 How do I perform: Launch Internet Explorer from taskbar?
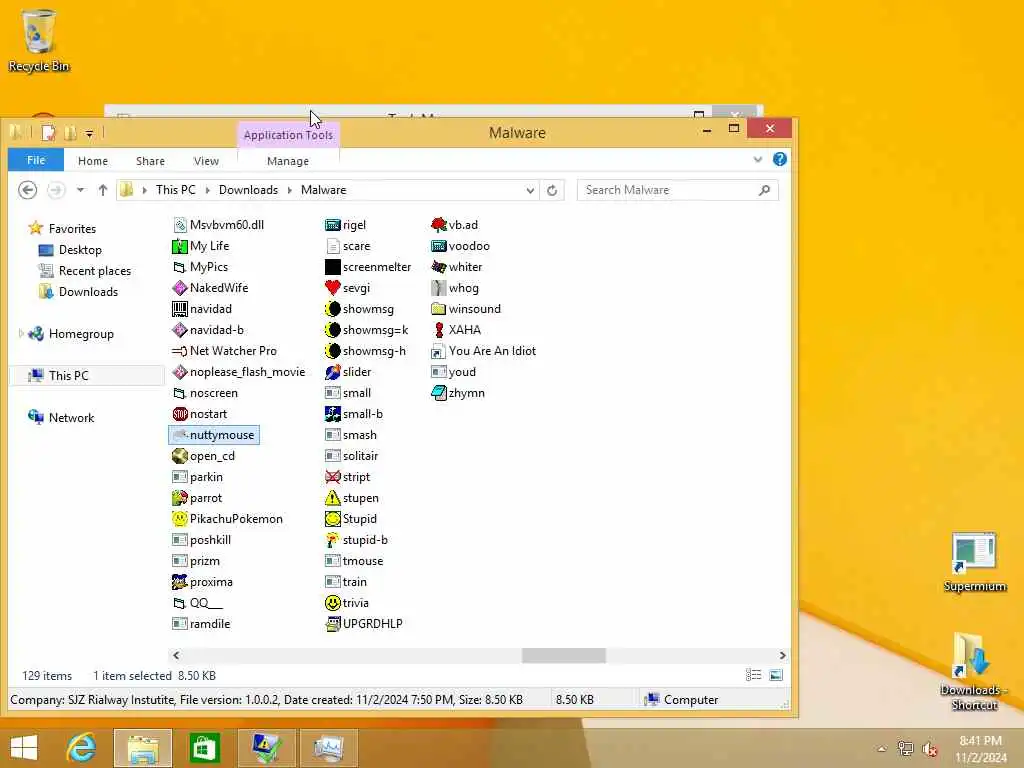[81, 748]
